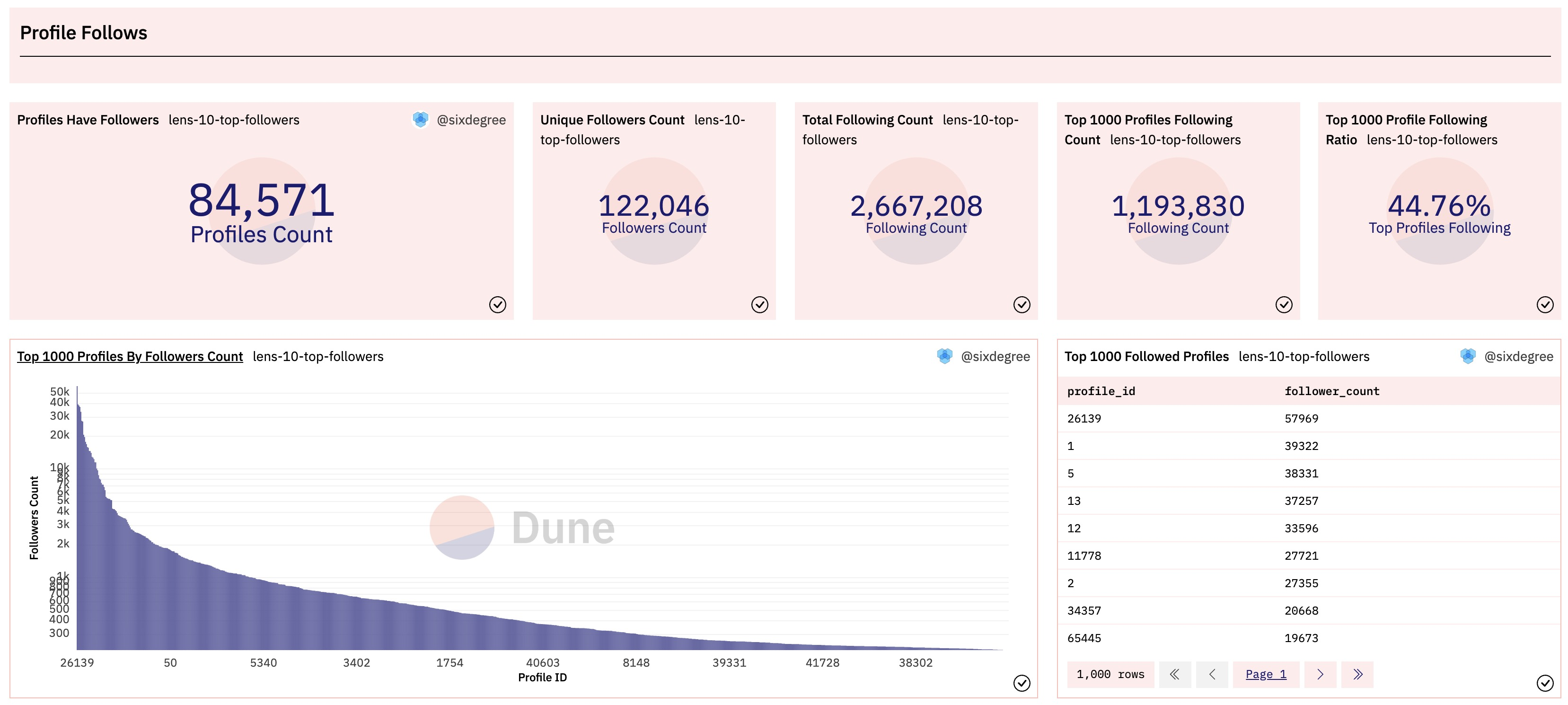This screenshot has width=1568, height=705.
Task: Click checkmark on Top 1000 Profile Following Ratio
Action: coord(1544,304)
